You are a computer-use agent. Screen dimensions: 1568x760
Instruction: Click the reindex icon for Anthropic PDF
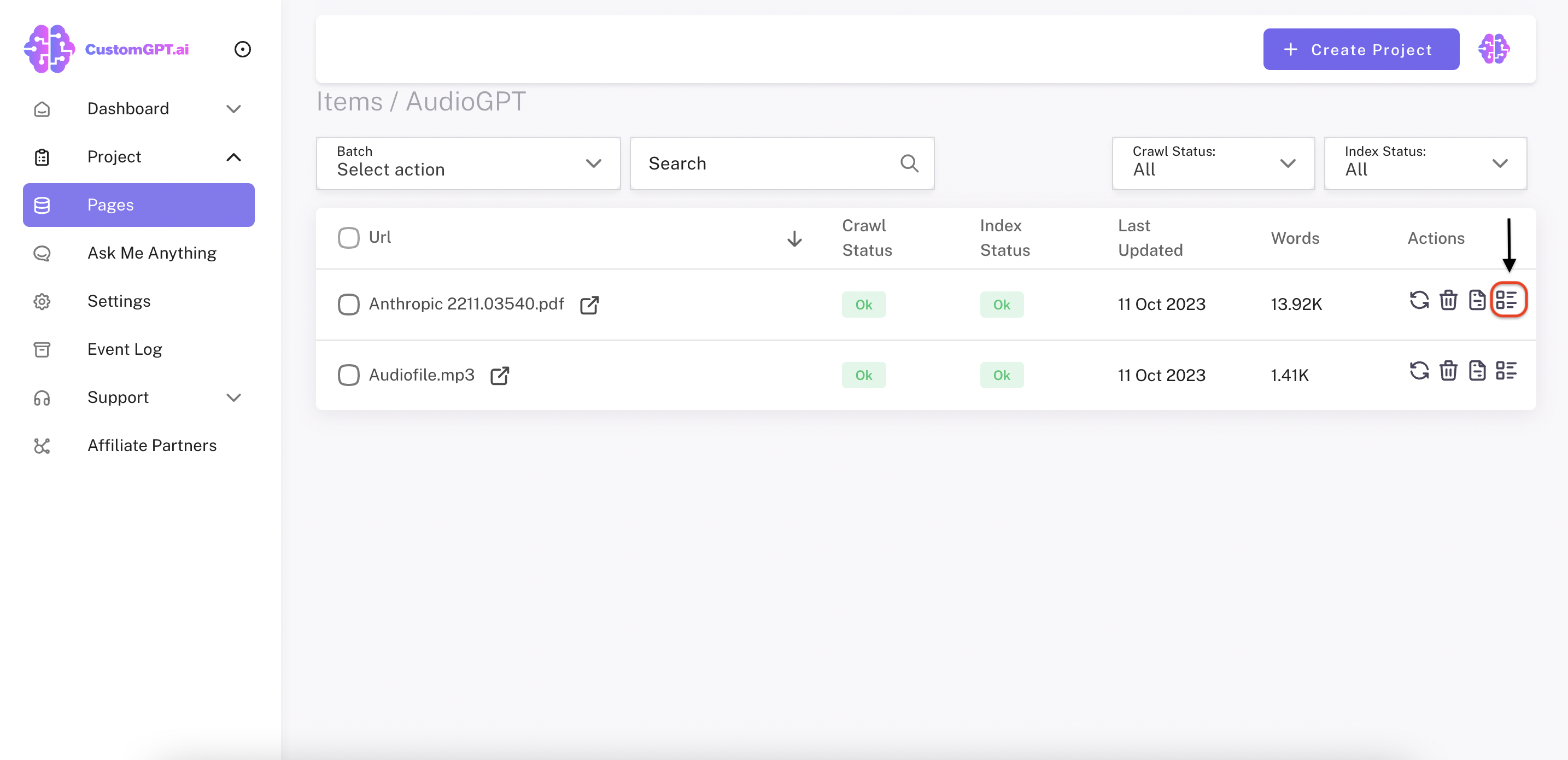coord(1419,300)
